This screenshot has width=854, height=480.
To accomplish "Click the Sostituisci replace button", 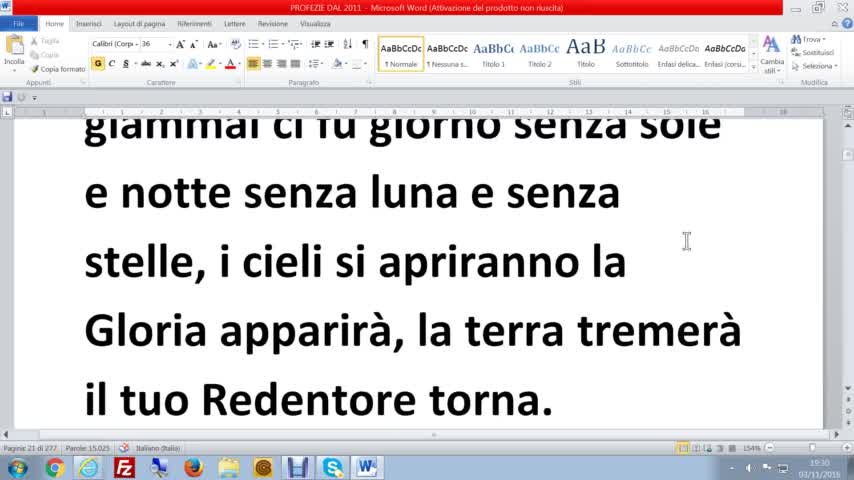I will 813,53.
